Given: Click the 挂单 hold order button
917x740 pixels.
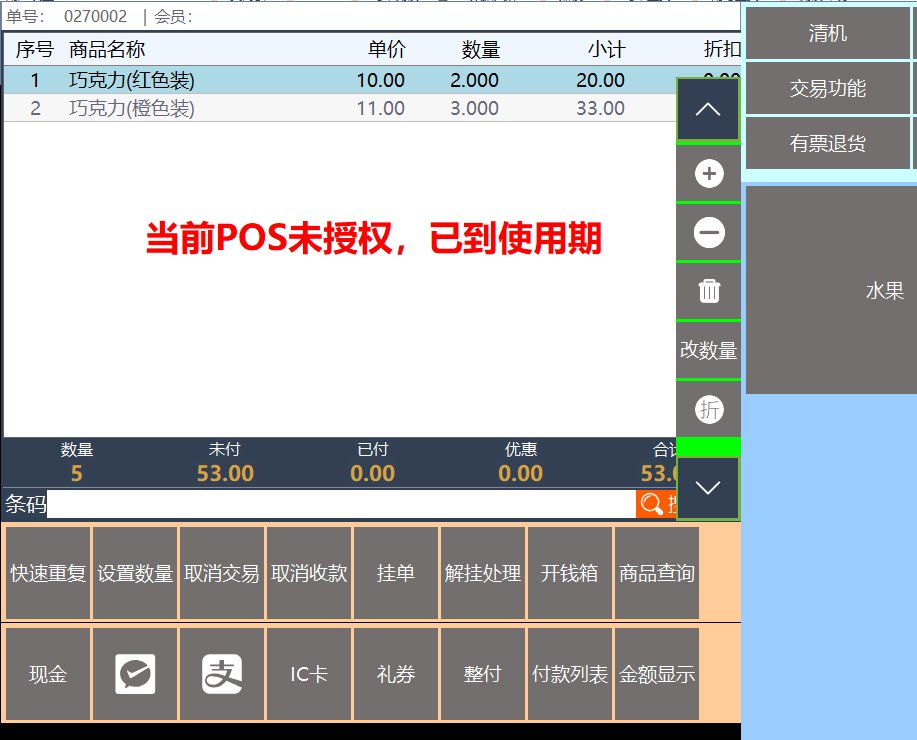Looking at the screenshot, I should pos(396,574).
